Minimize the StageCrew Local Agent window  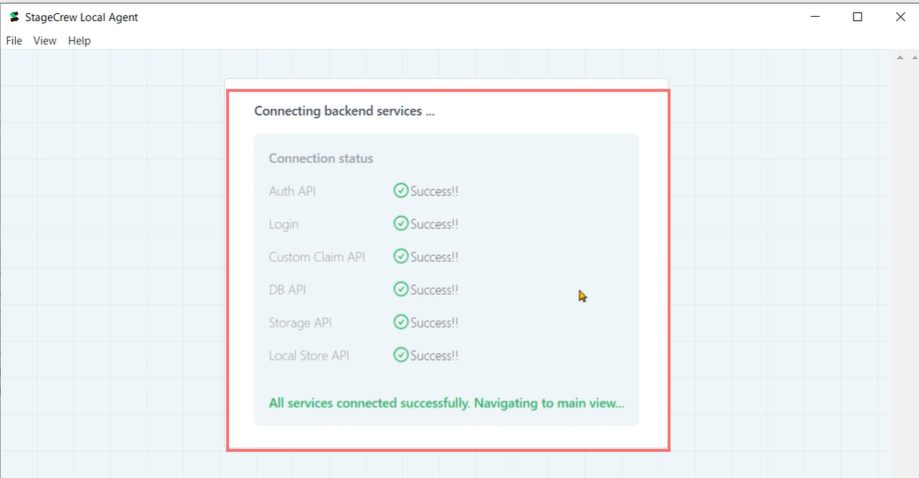(814, 17)
